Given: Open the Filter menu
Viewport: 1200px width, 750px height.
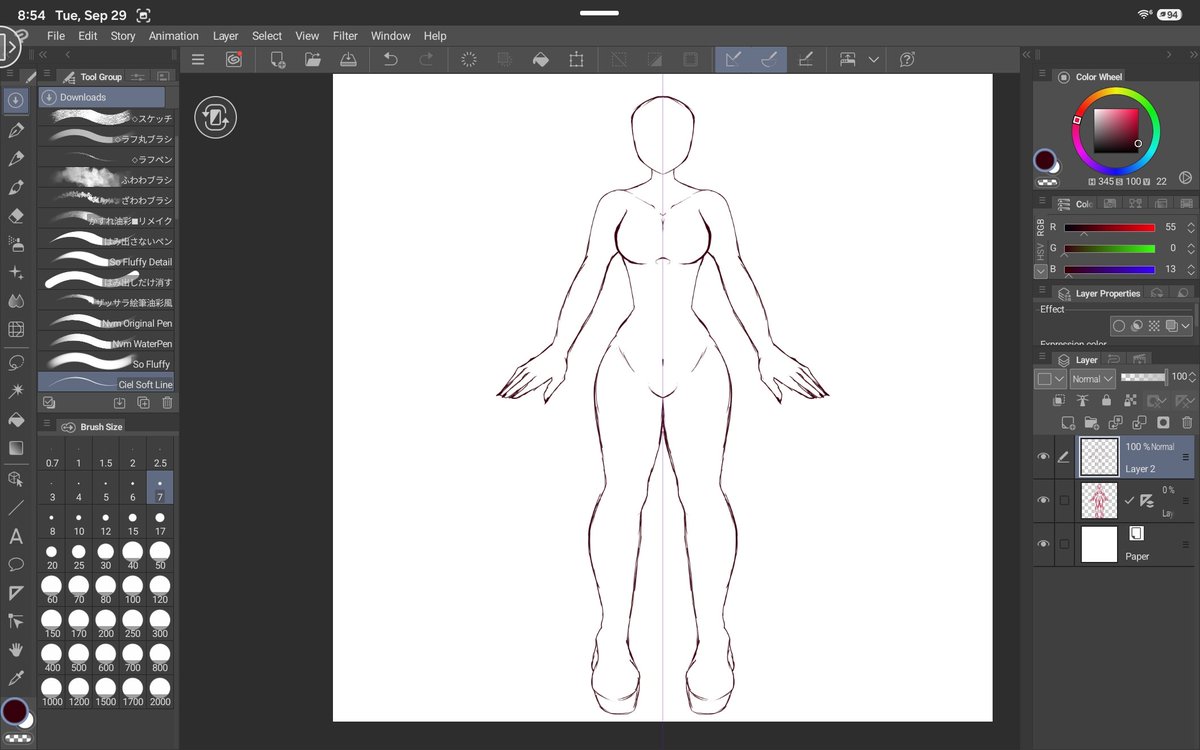Looking at the screenshot, I should click(345, 36).
